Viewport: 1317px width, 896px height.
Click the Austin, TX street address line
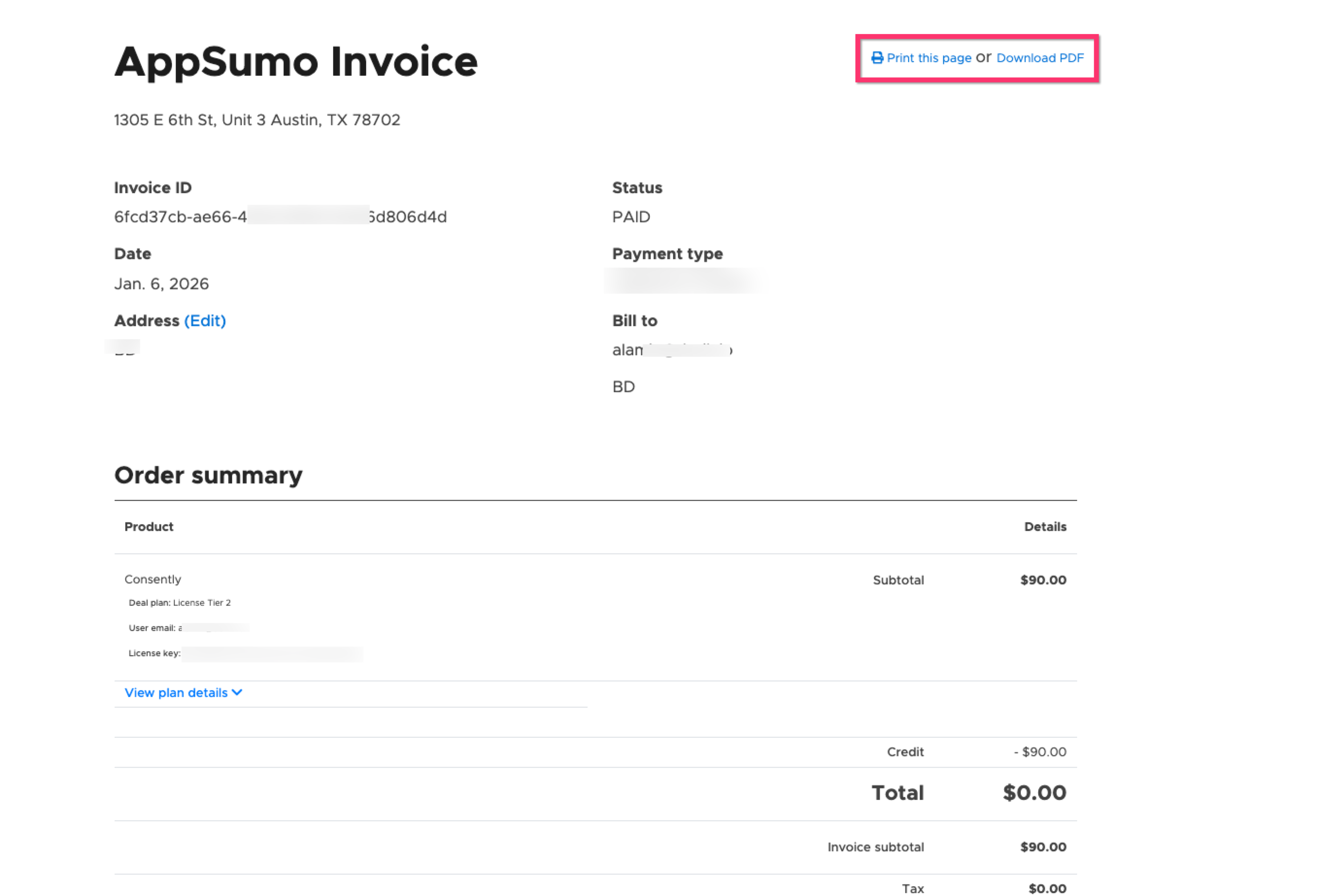click(x=257, y=120)
